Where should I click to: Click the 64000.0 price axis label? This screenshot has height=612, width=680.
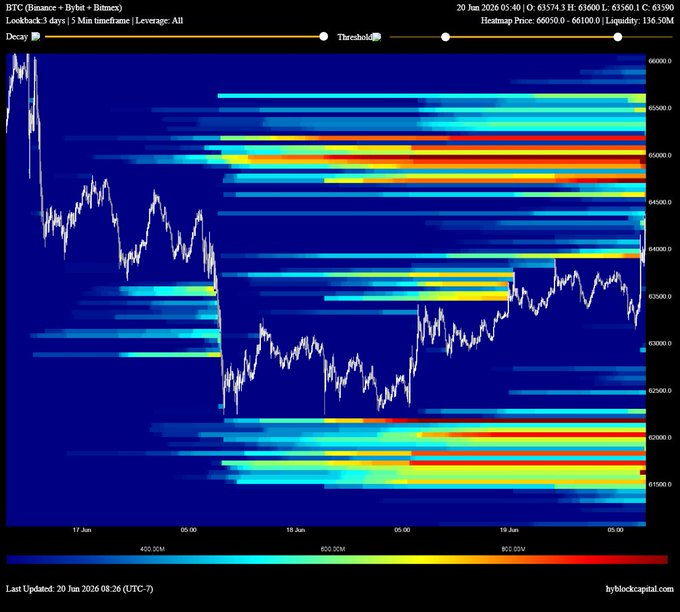click(x=660, y=249)
